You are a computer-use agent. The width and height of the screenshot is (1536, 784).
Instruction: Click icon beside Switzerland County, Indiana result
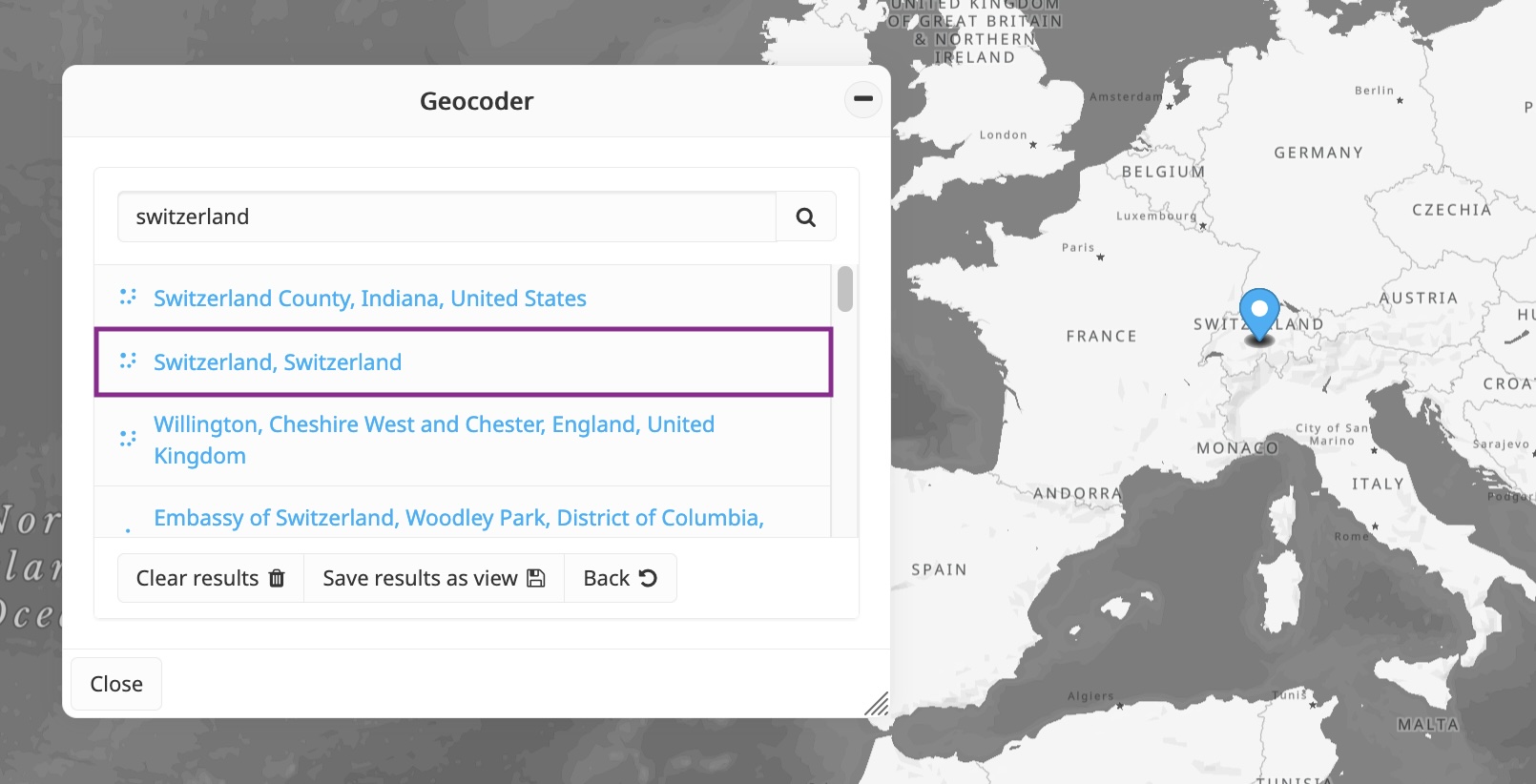pyautogui.click(x=128, y=298)
